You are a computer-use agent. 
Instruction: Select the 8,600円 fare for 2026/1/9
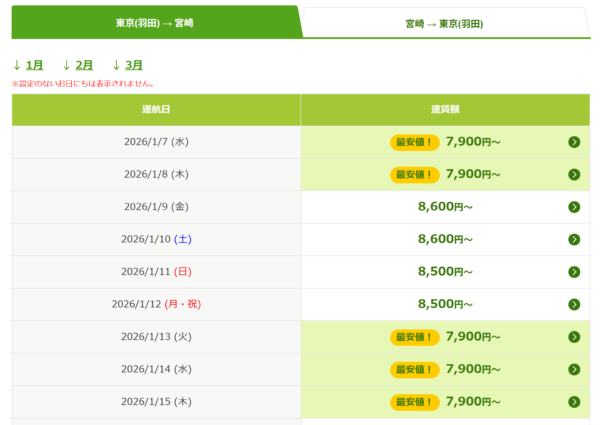click(445, 207)
